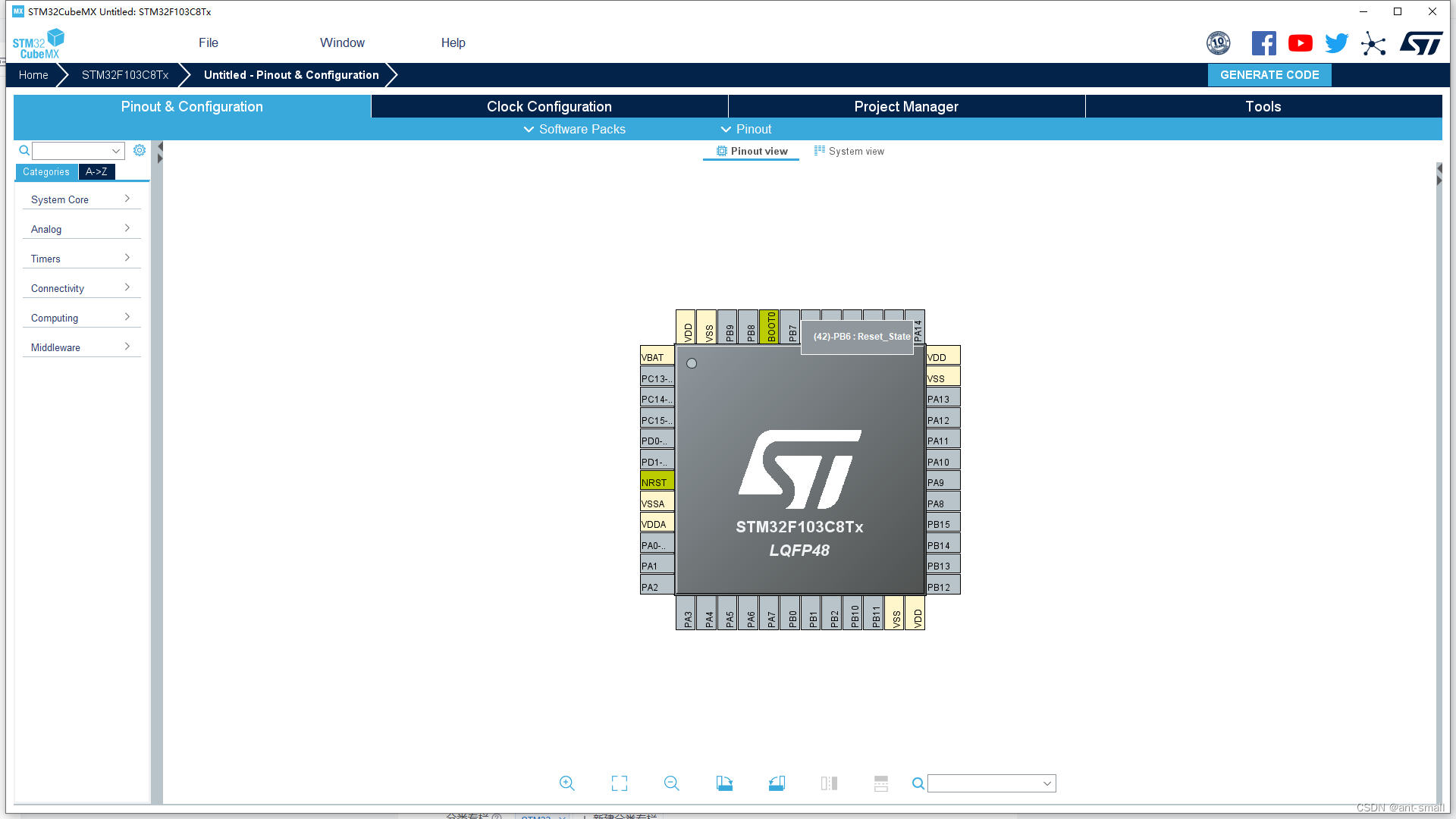This screenshot has height=819, width=1456.
Task: Toggle the pin layout display mode
Action: [880, 783]
